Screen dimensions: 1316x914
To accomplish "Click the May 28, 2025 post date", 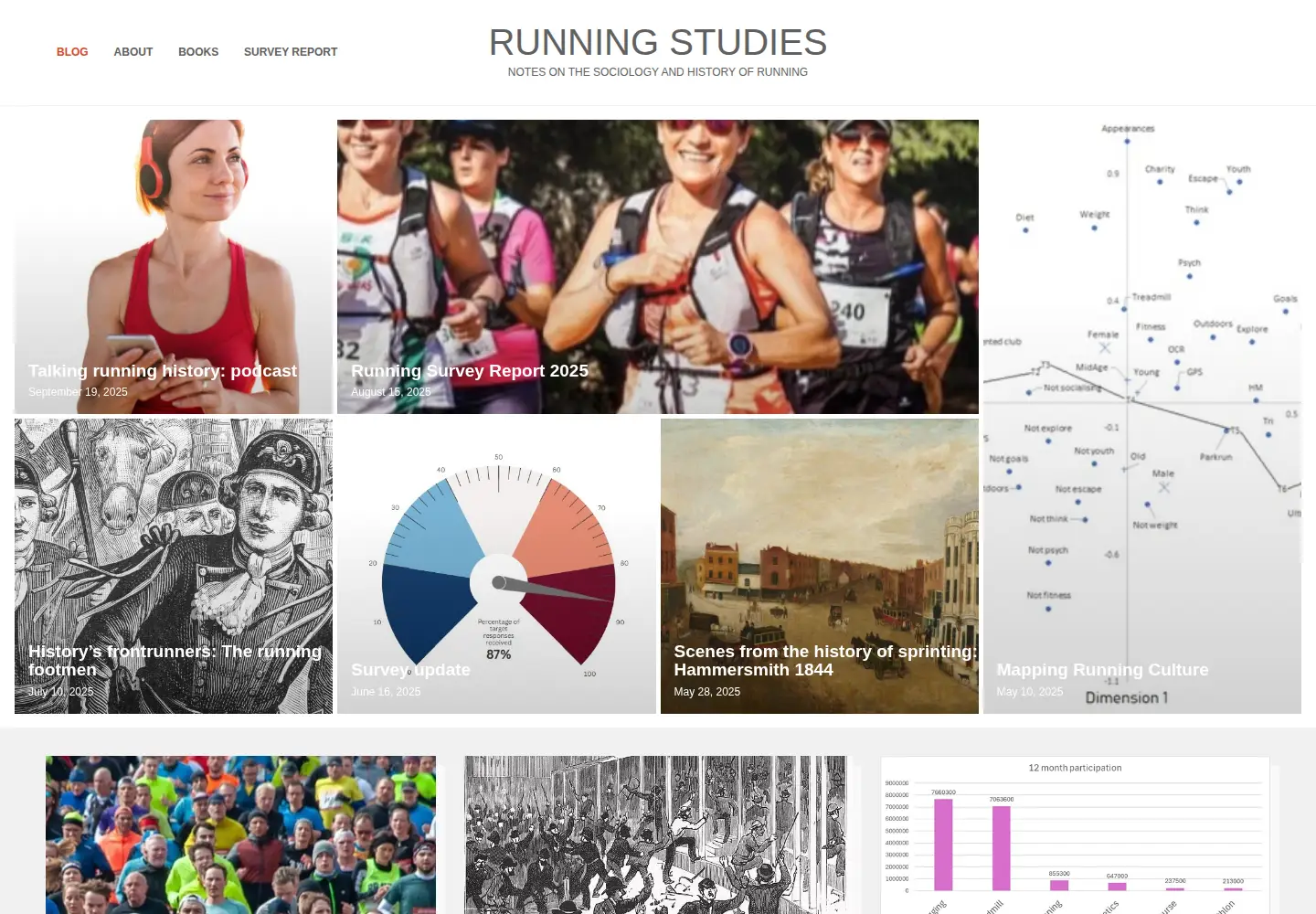I will tap(707, 692).
